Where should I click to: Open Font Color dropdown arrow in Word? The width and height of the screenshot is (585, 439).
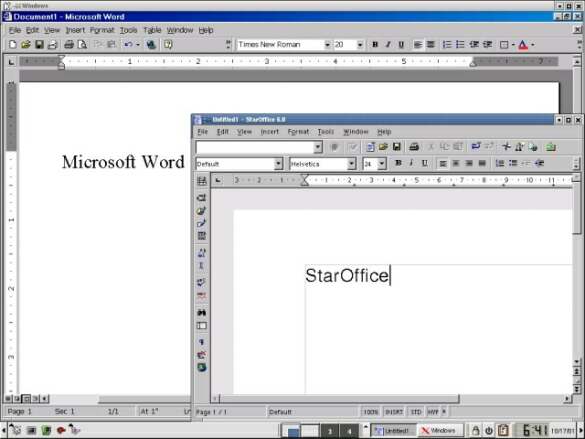533,45
